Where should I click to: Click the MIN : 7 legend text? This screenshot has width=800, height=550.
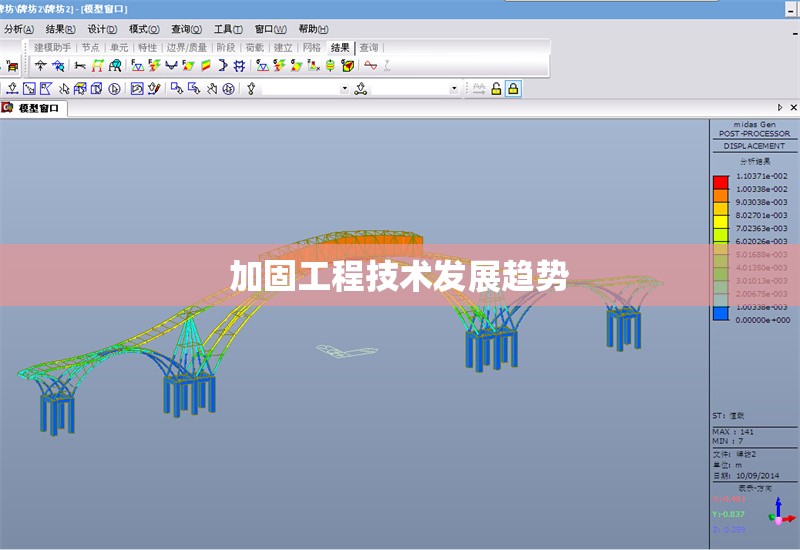(x=728, y=441)
